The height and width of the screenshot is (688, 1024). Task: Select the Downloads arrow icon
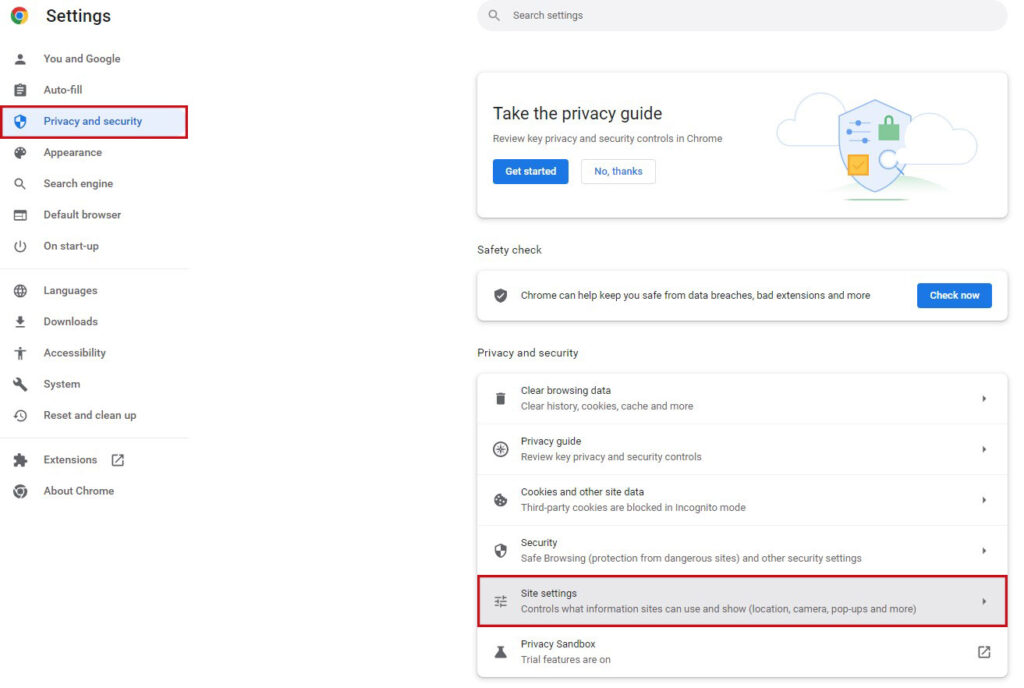[x=19, y=321]
